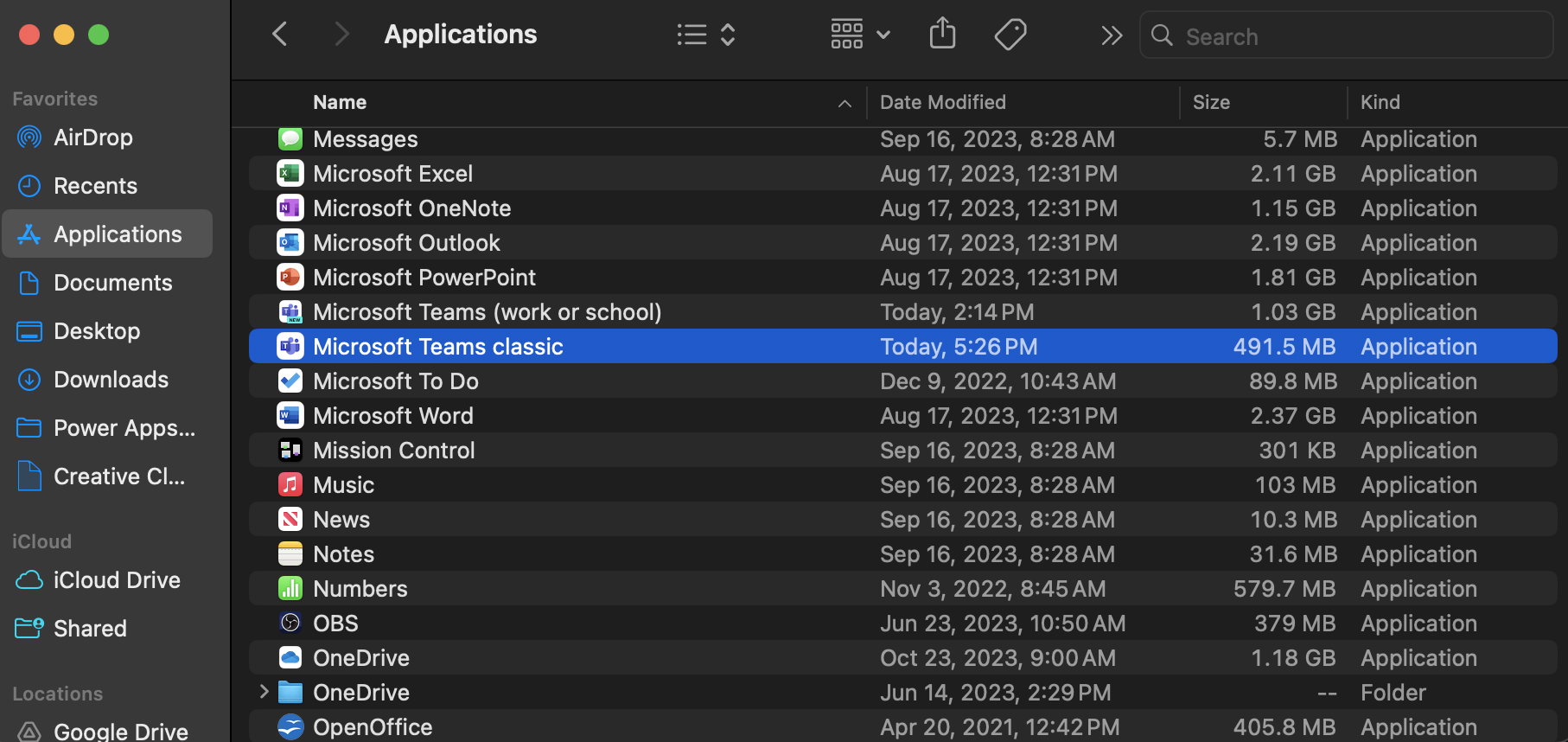Click the Share toolbar icon
Viewport: 1568px width, 742px height.
pos(942,34)
